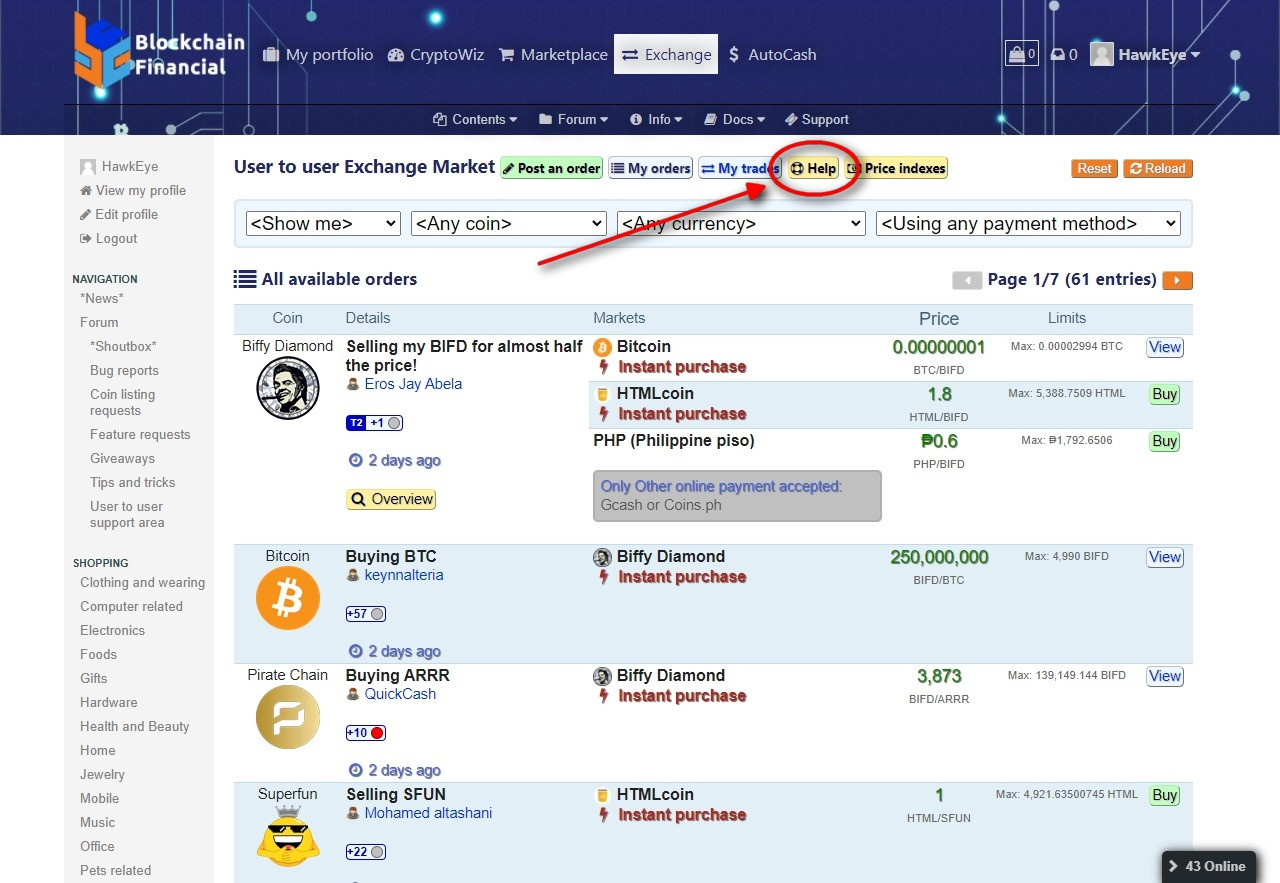Open the Support page
The image size is (1280, 883).
click(816, 119)
